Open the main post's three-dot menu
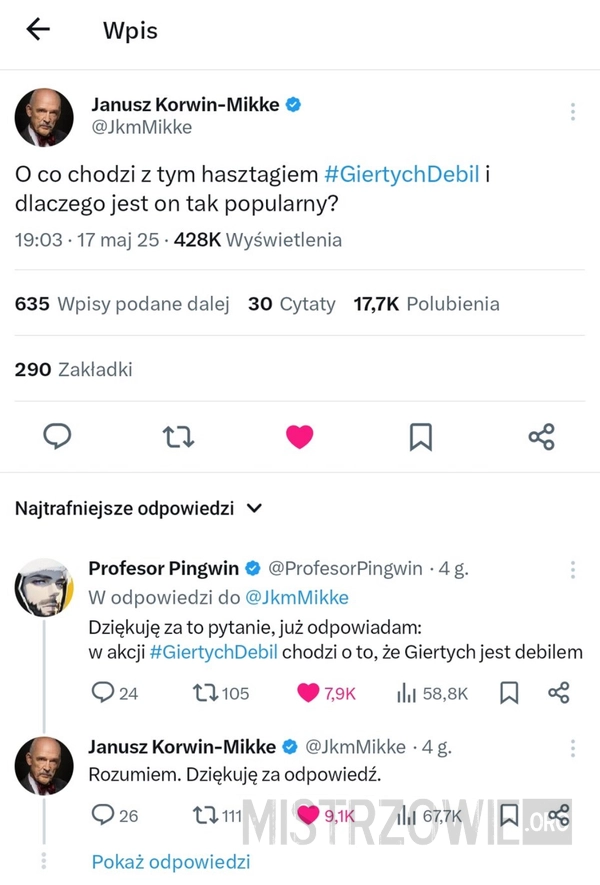 572,111
